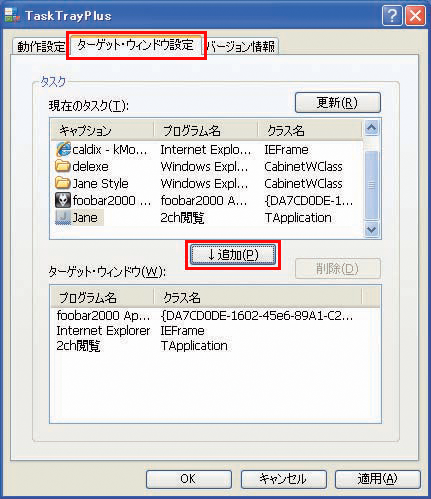Select the foobar2000 alien icon
Viewport: 431px width, 499px height.
[x=63, y=200]
